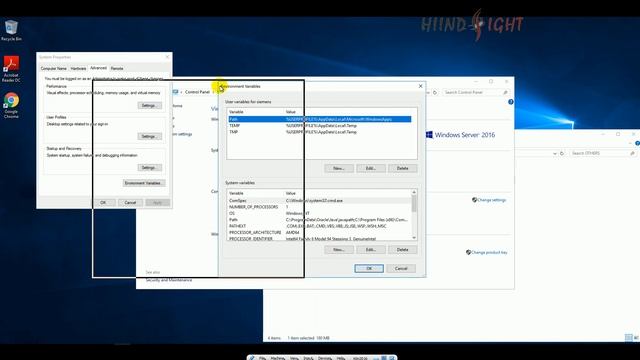640x360 pixels.
Task: Open Google Chrome desktop shortcut
Action: (x=11, y=105)
